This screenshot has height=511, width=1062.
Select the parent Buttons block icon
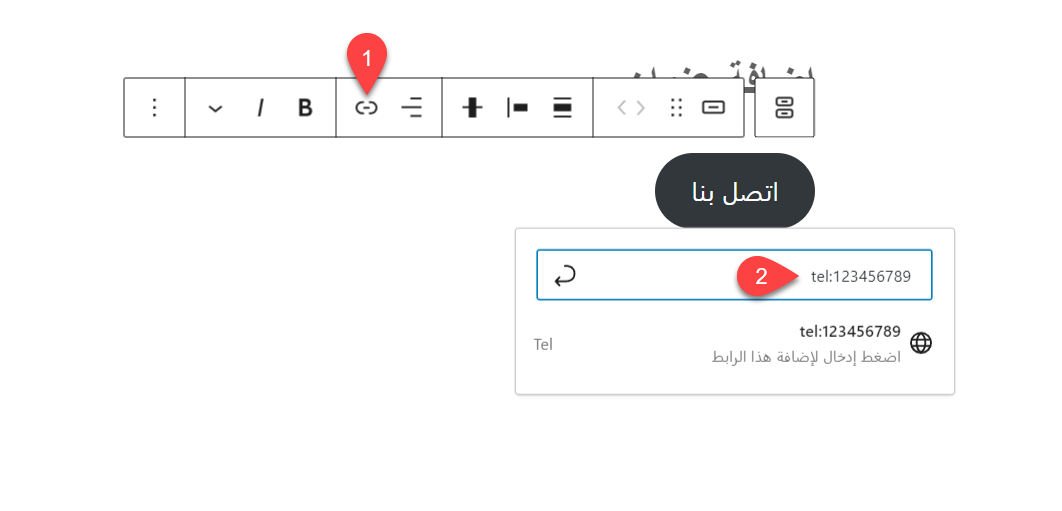tap(784, 108)
